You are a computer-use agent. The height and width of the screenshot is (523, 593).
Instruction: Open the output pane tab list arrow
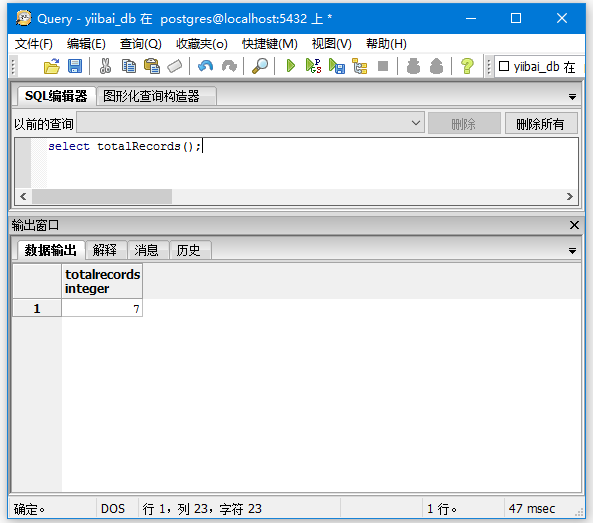click(572, 251)
